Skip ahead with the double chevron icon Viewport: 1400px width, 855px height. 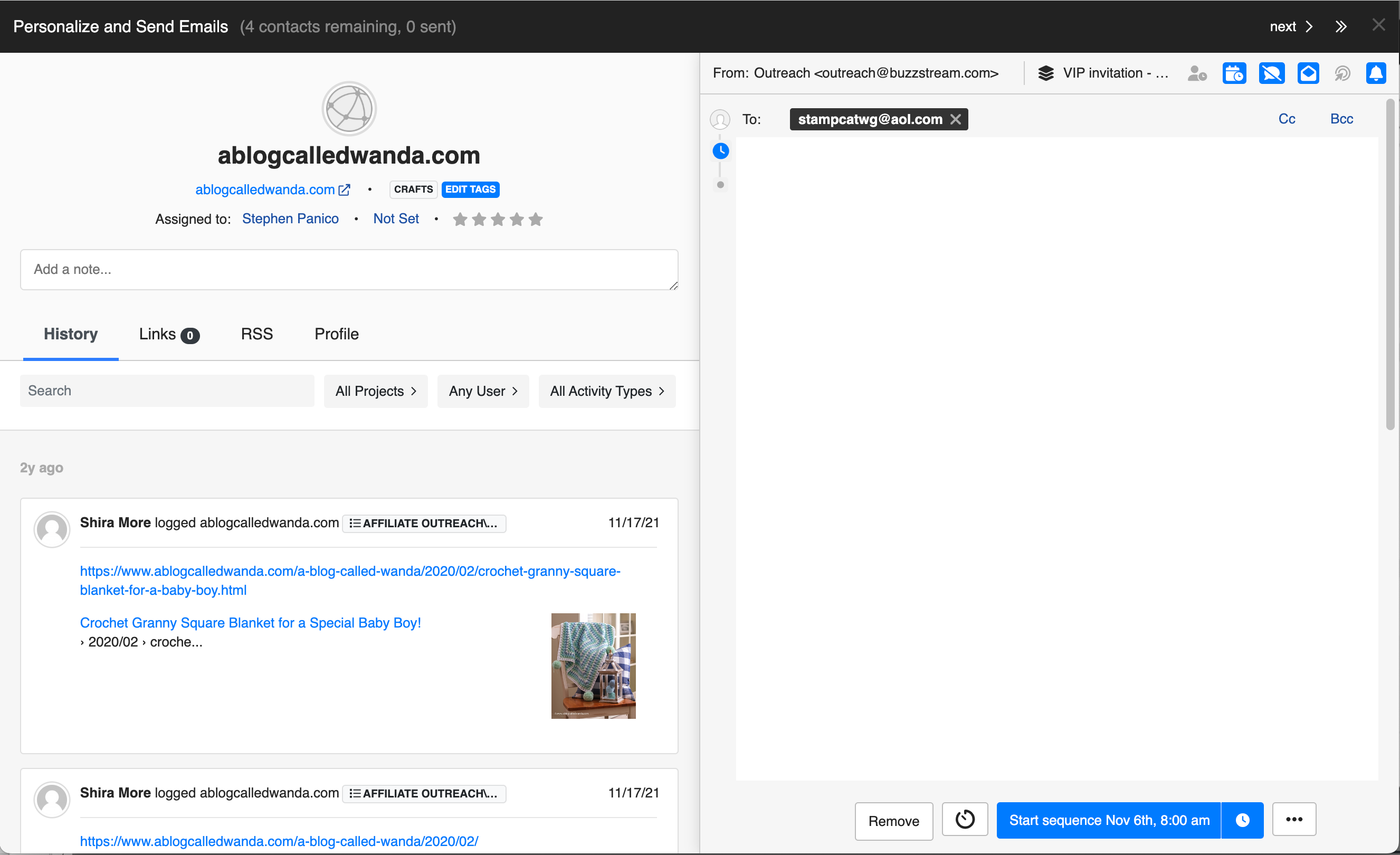pyautogui.click(x=1341, y=27)
